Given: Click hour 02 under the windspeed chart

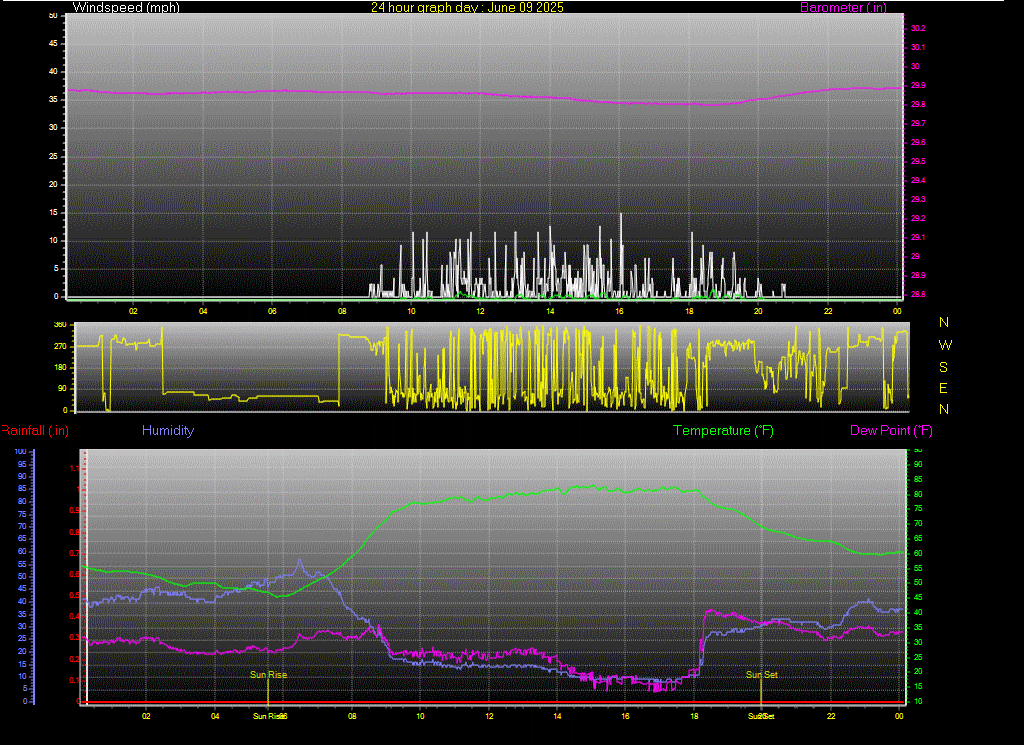Looking at the screenshot, I should point(133,311).
